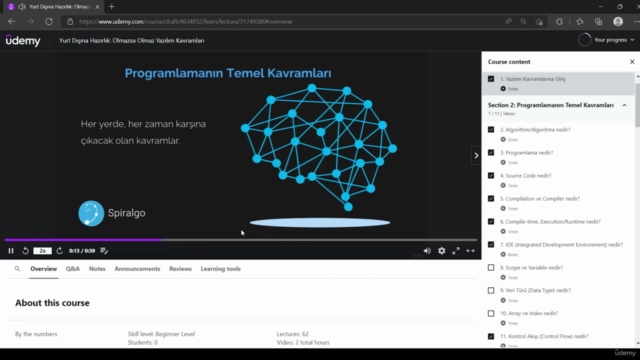
Task: Go forward in the browser
Action: click(31, 22)
